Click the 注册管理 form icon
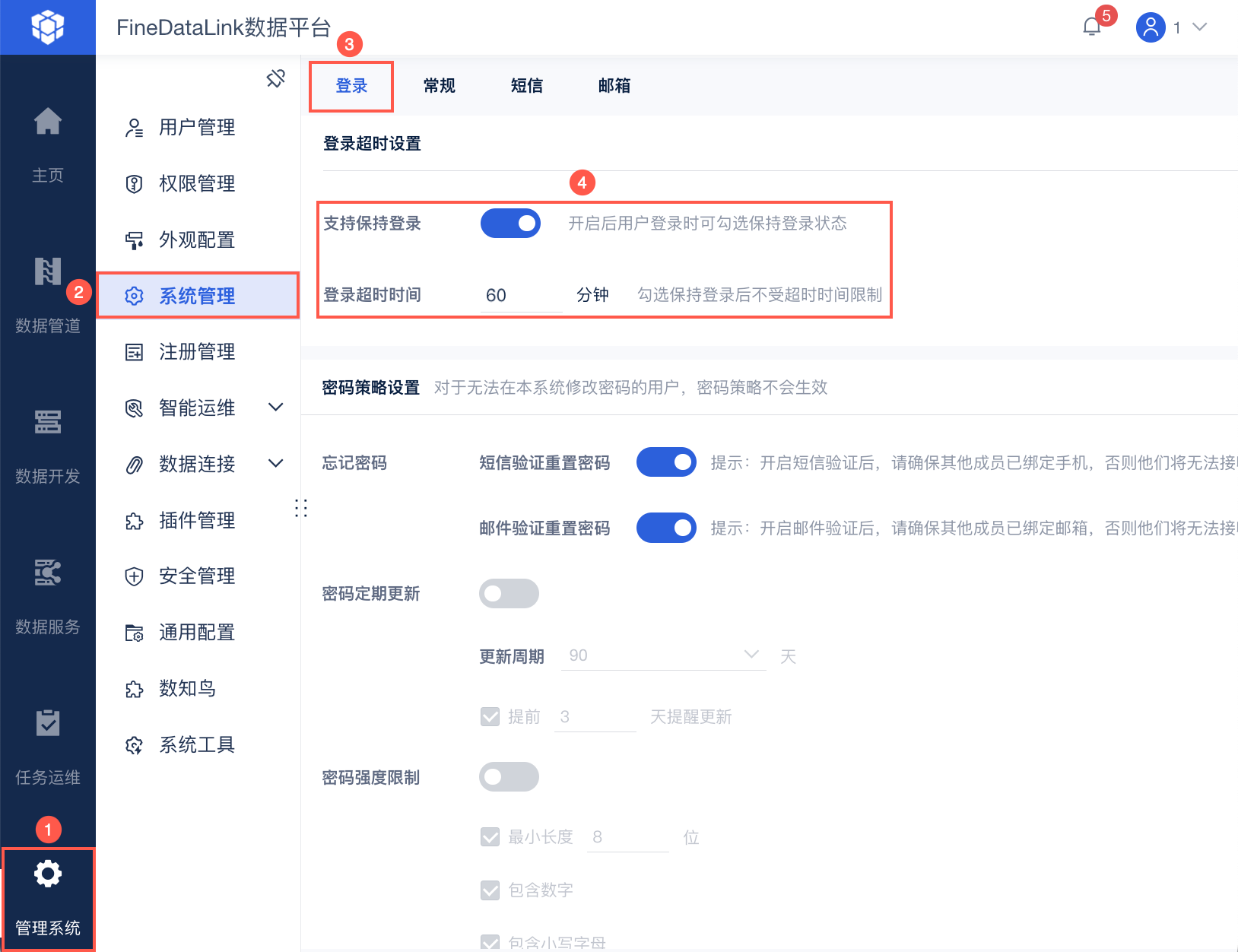The image size is (1238, 952). click(134, 352)
